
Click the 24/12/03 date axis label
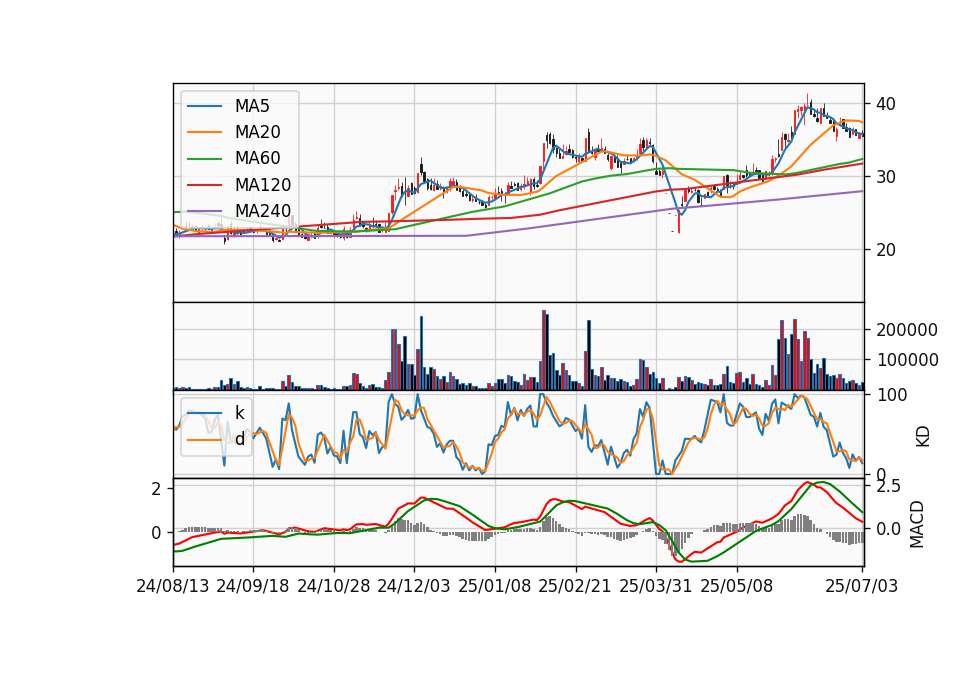[414, 586]
